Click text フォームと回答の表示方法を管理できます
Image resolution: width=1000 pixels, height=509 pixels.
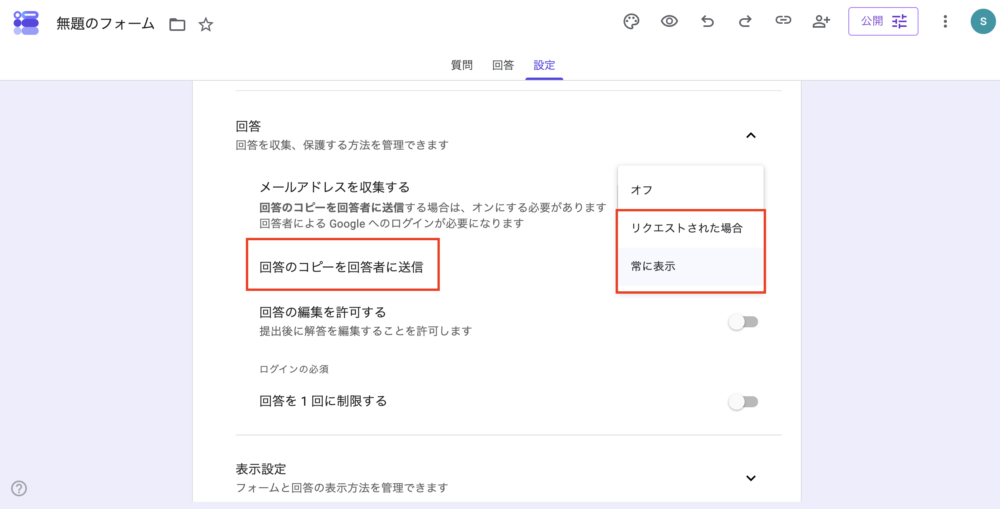pyautogui.click(x=342, y=488)
